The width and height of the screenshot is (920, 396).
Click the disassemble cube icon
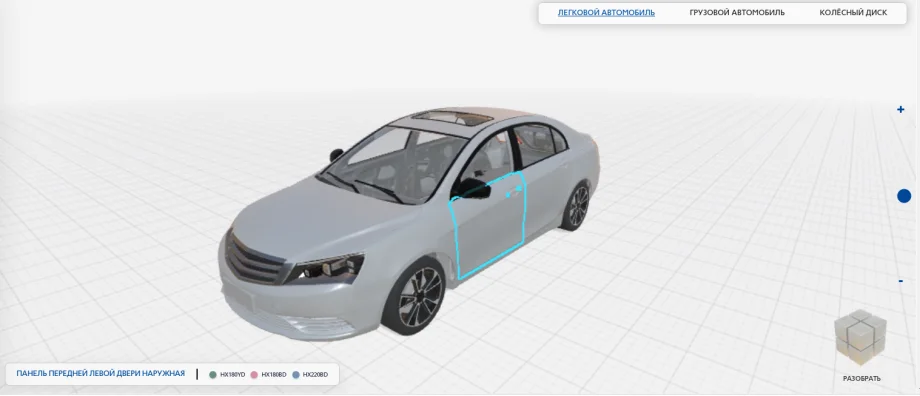[860, 337]
